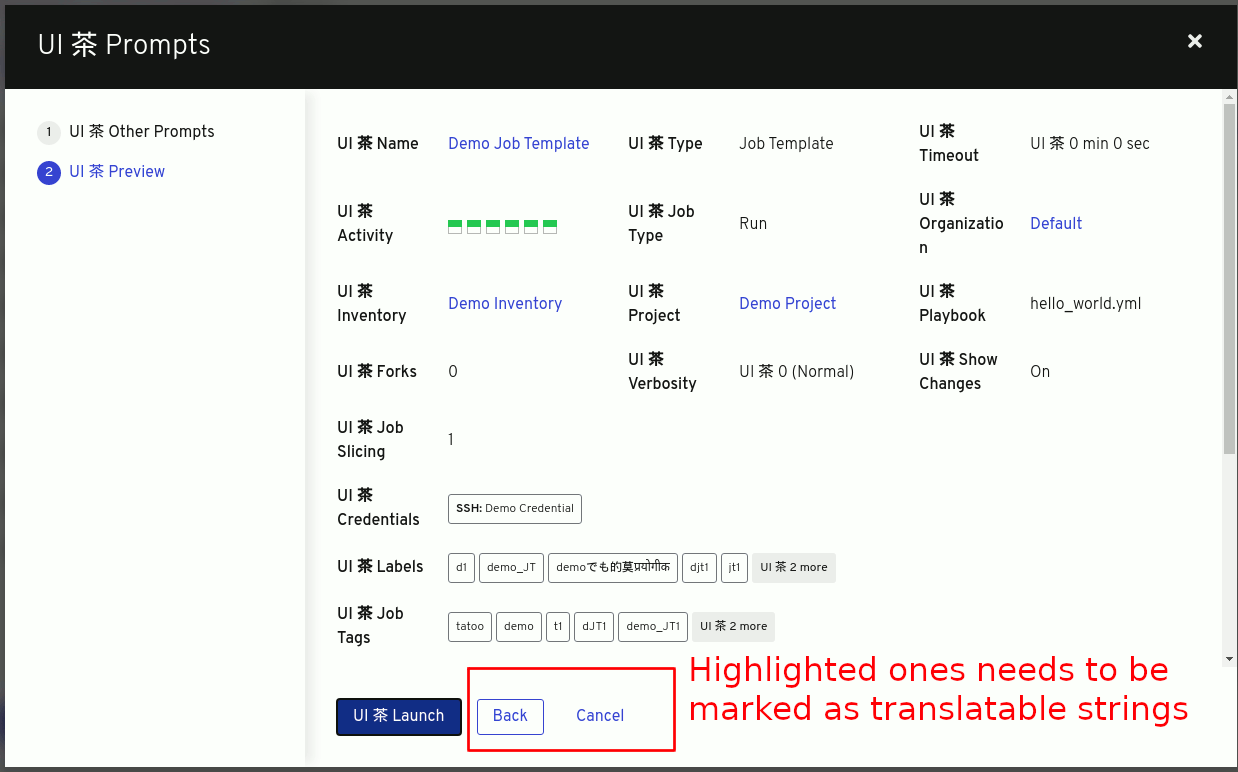Click the jt1 label chip
Screen dimensions: 1238x772
tap(734, 567)
